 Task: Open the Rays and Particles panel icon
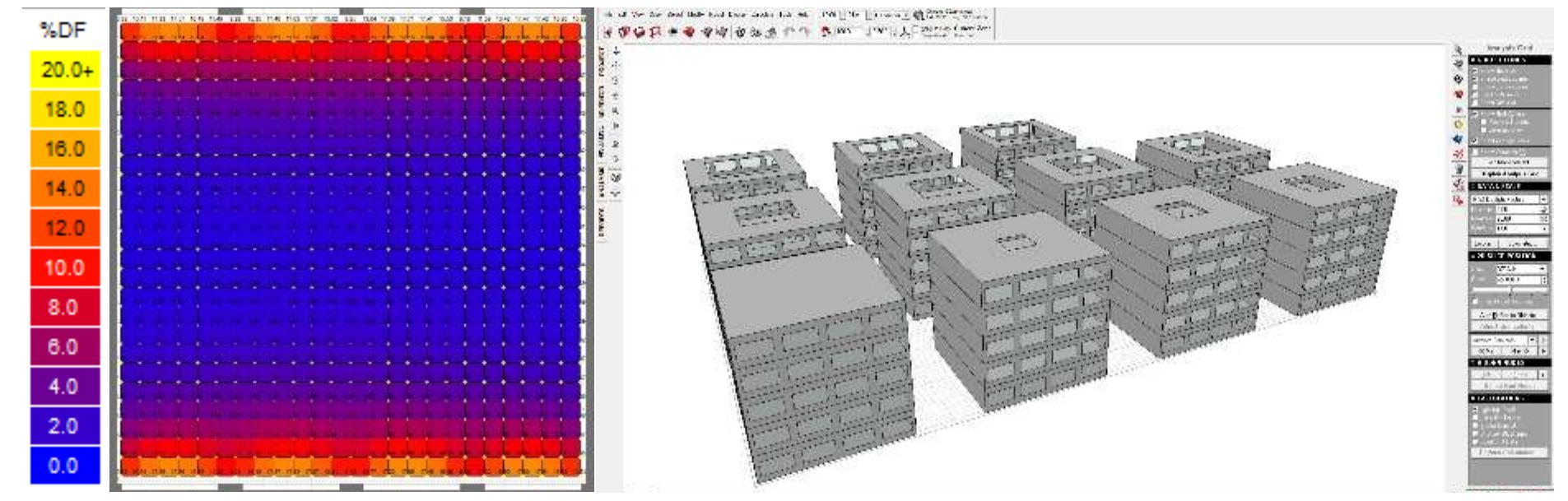pos(1459,154)
